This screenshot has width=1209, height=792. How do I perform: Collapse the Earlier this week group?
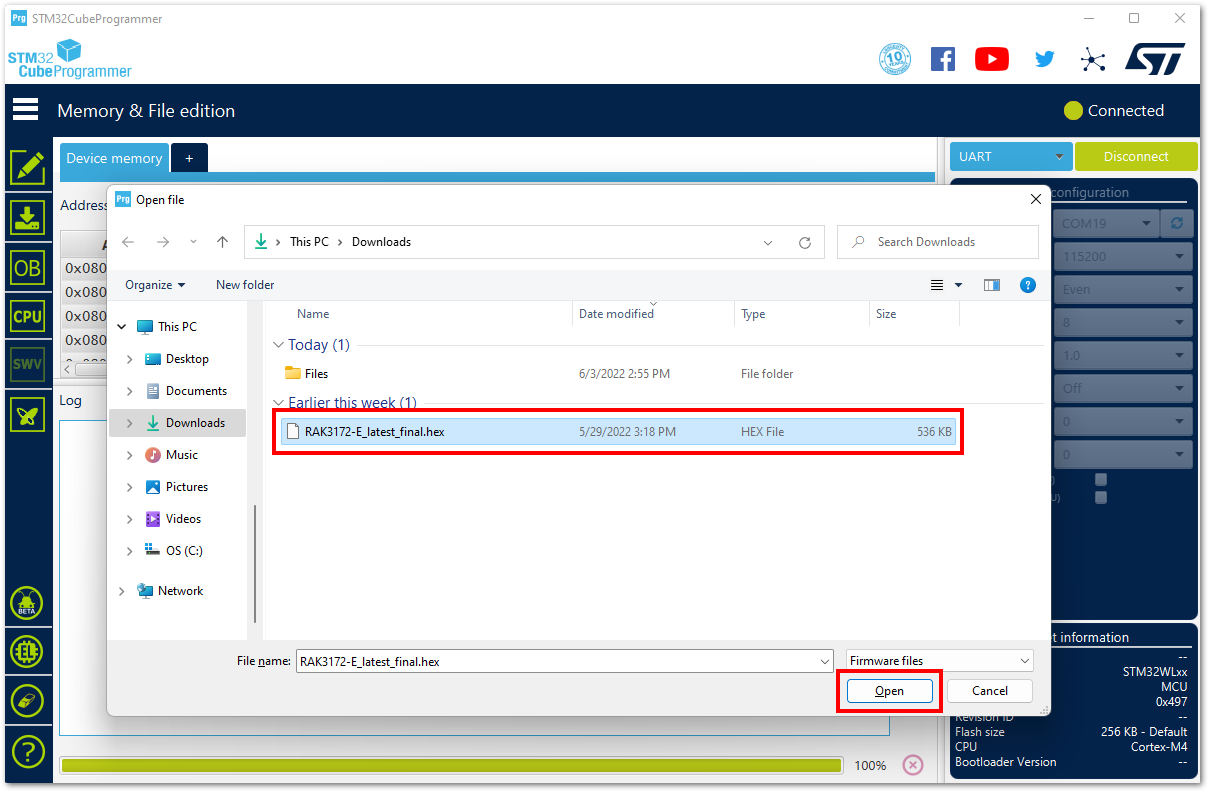pos(278,403)
